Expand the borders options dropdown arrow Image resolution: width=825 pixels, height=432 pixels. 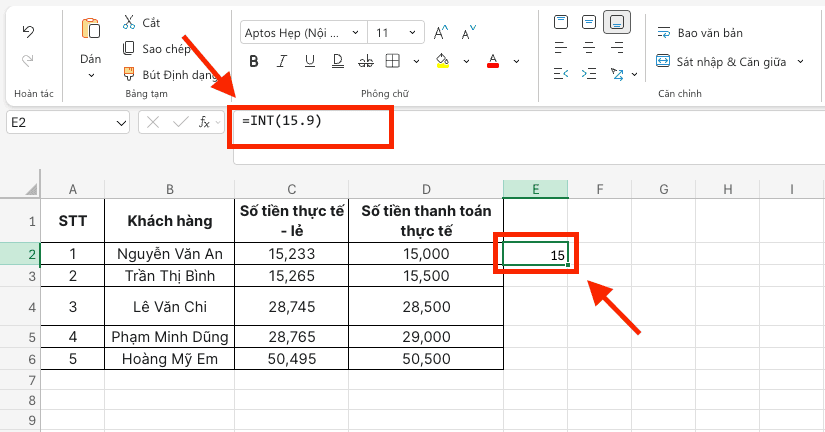tap(416, 62)
